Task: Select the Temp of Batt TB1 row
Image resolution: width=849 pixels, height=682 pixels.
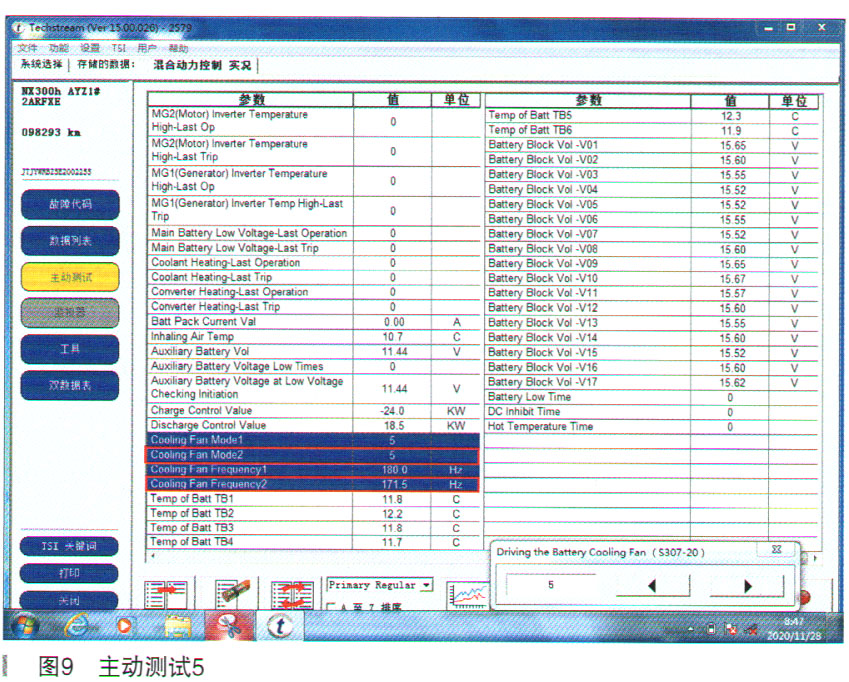Action: [313, 499]
